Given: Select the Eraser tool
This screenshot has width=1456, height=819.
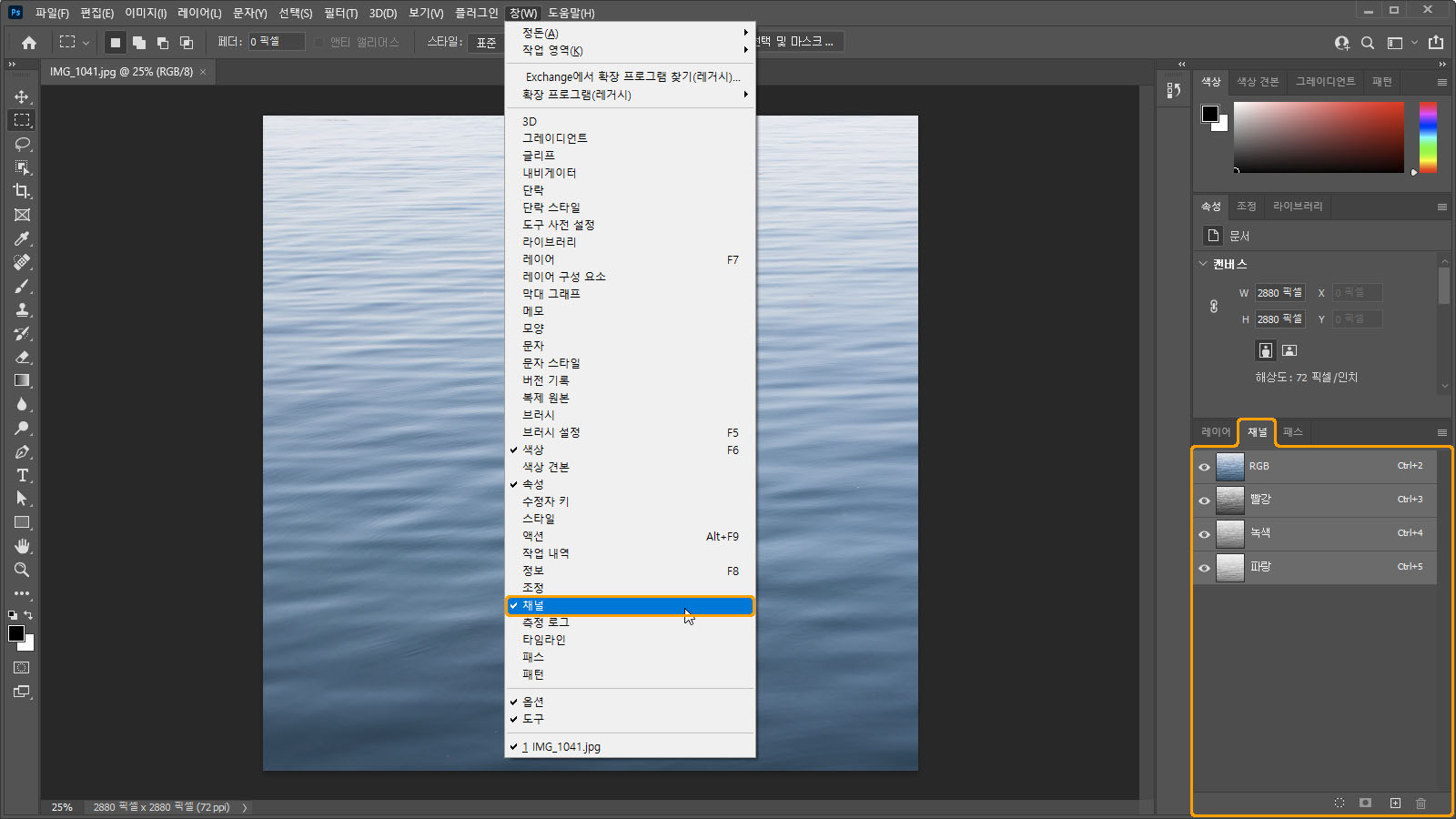Looking at the screenshot, I should coord(22,357).
